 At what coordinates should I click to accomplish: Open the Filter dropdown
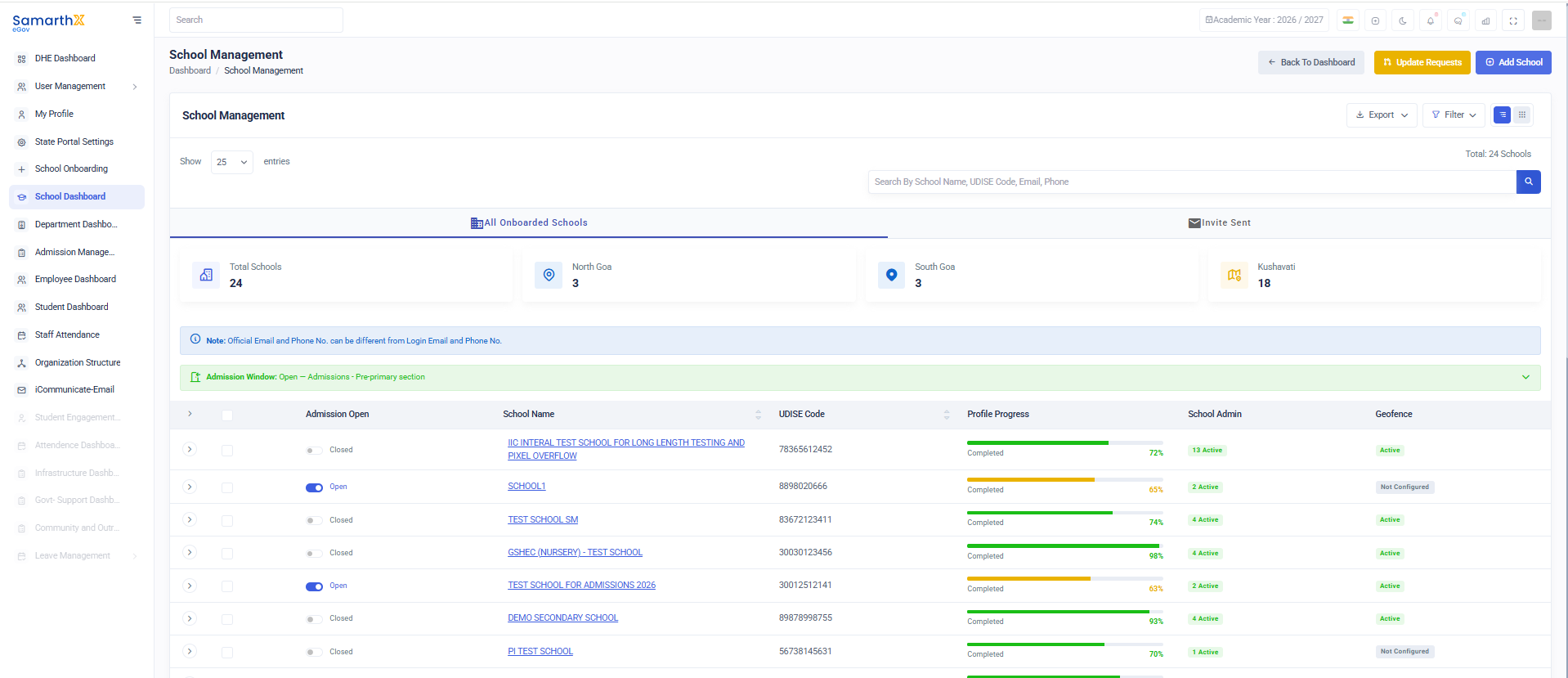(1454, 115)
